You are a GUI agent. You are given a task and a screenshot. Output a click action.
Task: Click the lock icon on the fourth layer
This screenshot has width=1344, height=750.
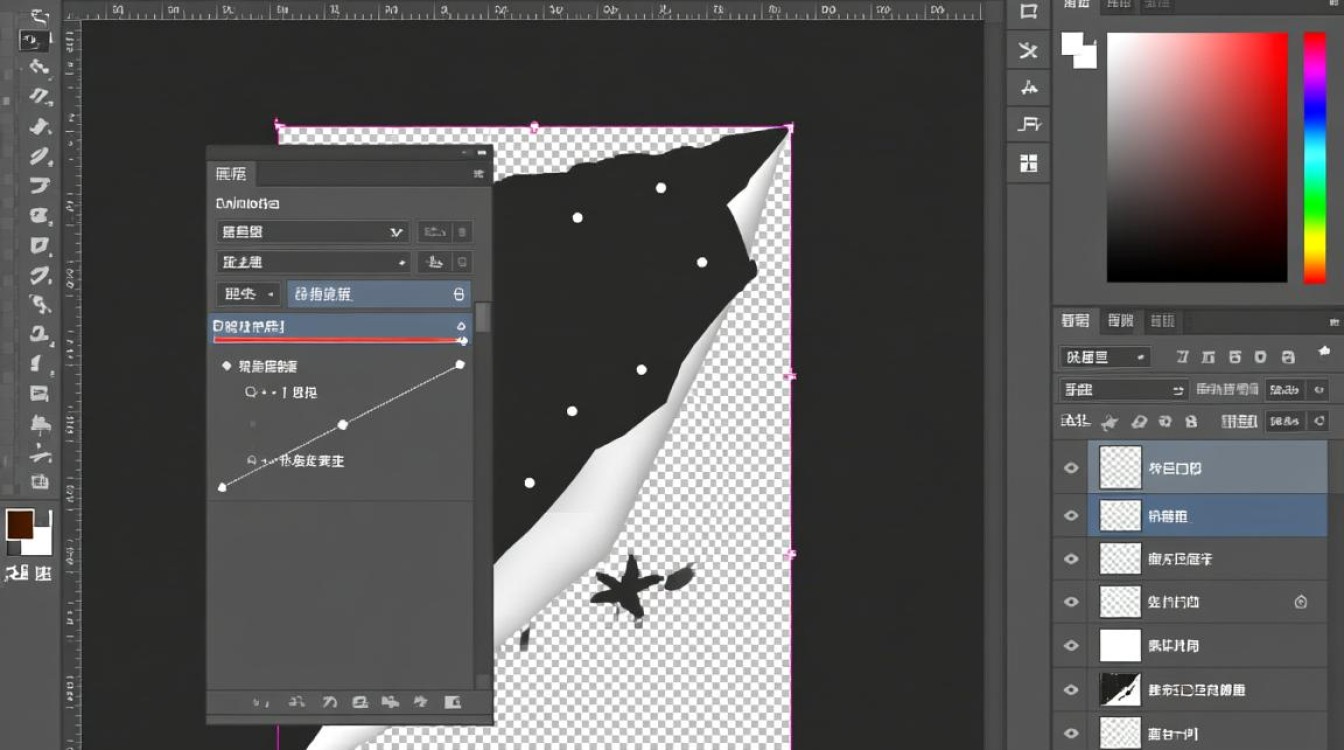point(1300,602)
